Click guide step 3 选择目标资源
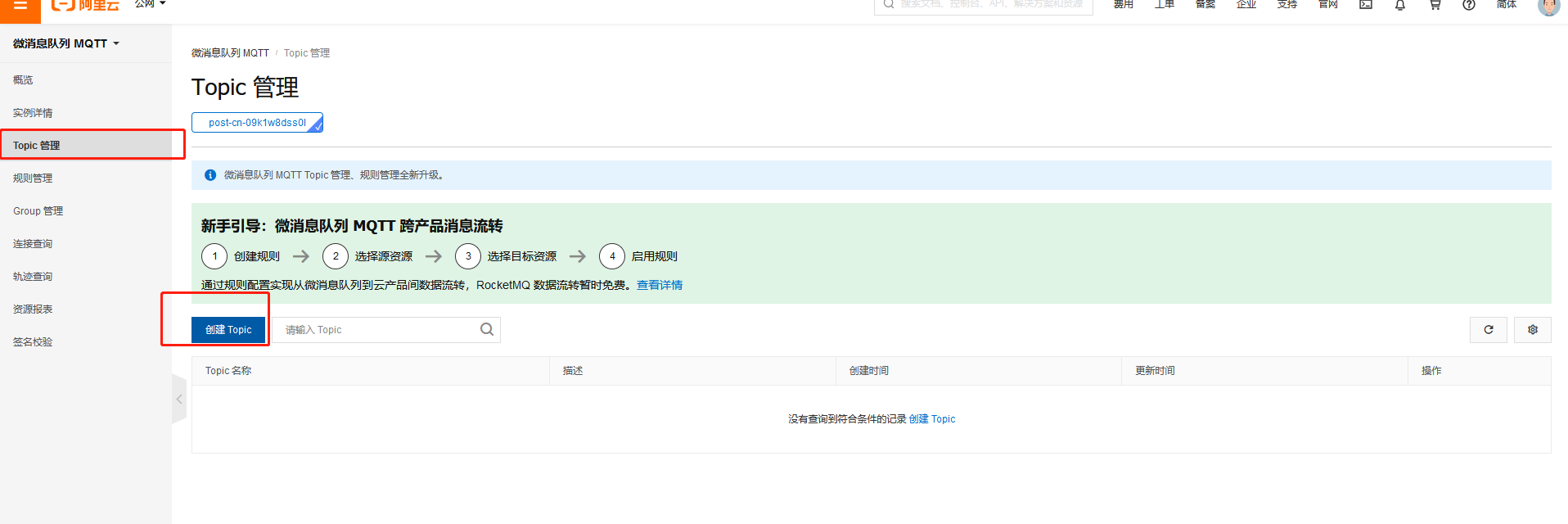This screenshot has width=1568, height=524. [x=507, y=256]
